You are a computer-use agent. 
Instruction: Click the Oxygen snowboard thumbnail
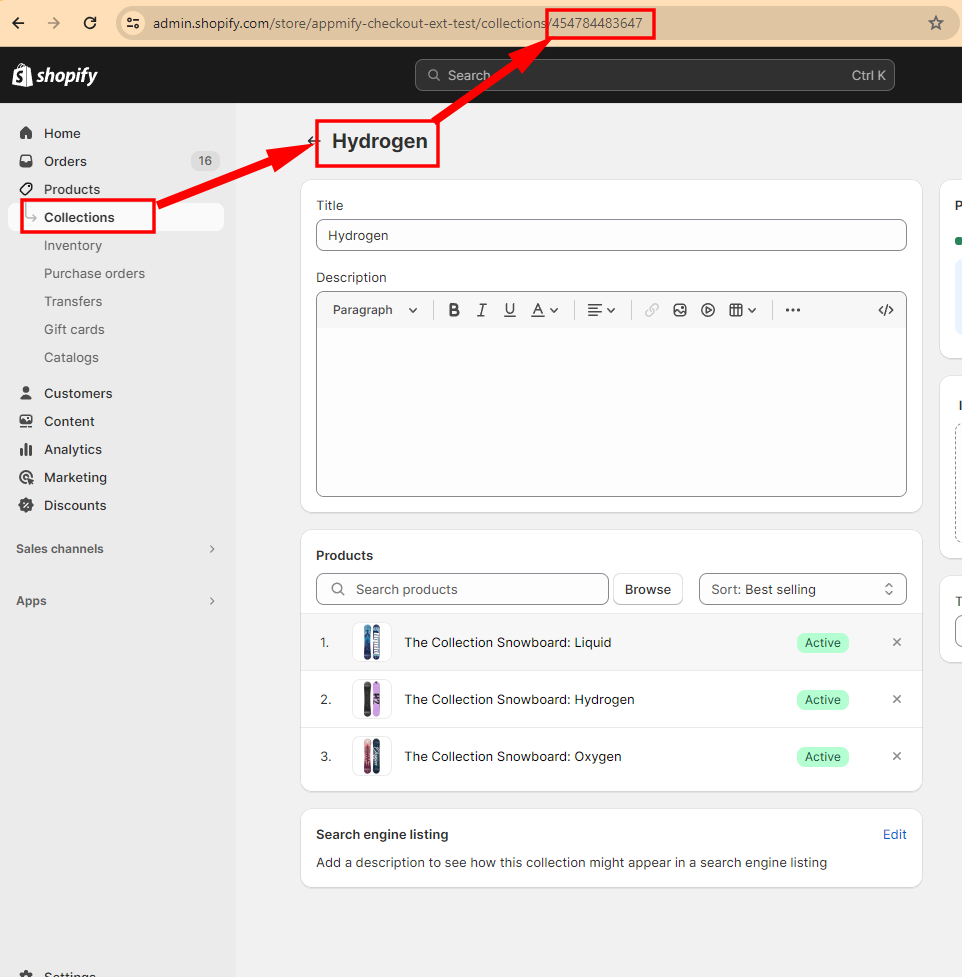tap(372, 756)
